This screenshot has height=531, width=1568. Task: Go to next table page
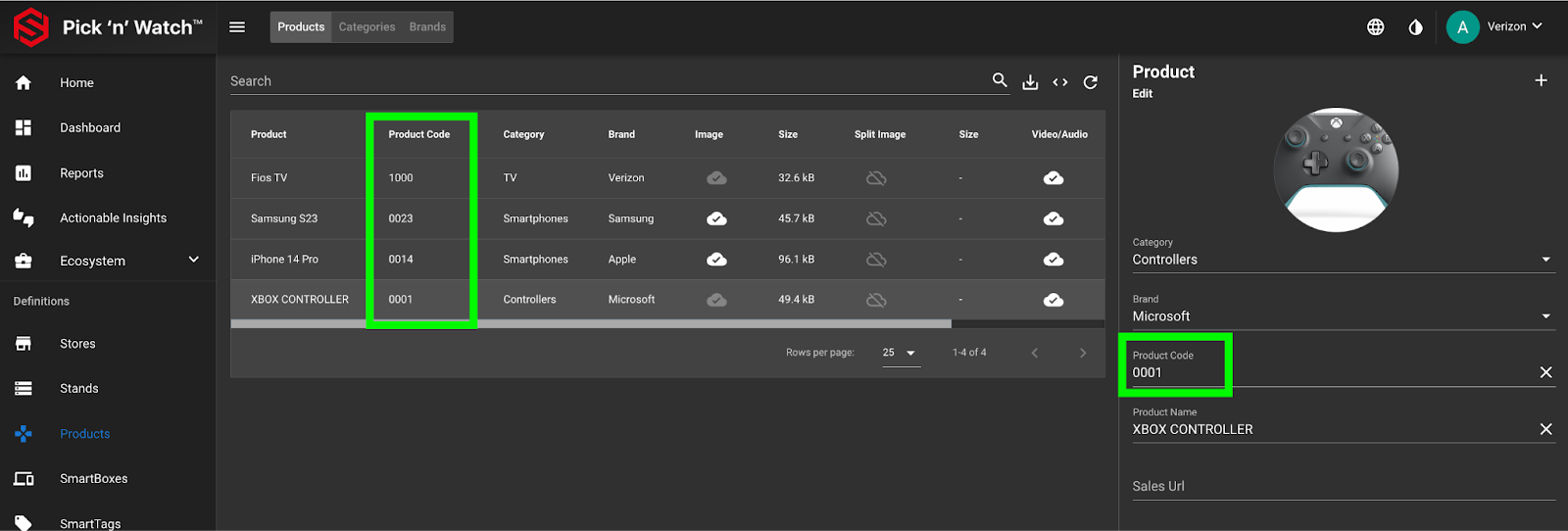(x=1083, y=353)
